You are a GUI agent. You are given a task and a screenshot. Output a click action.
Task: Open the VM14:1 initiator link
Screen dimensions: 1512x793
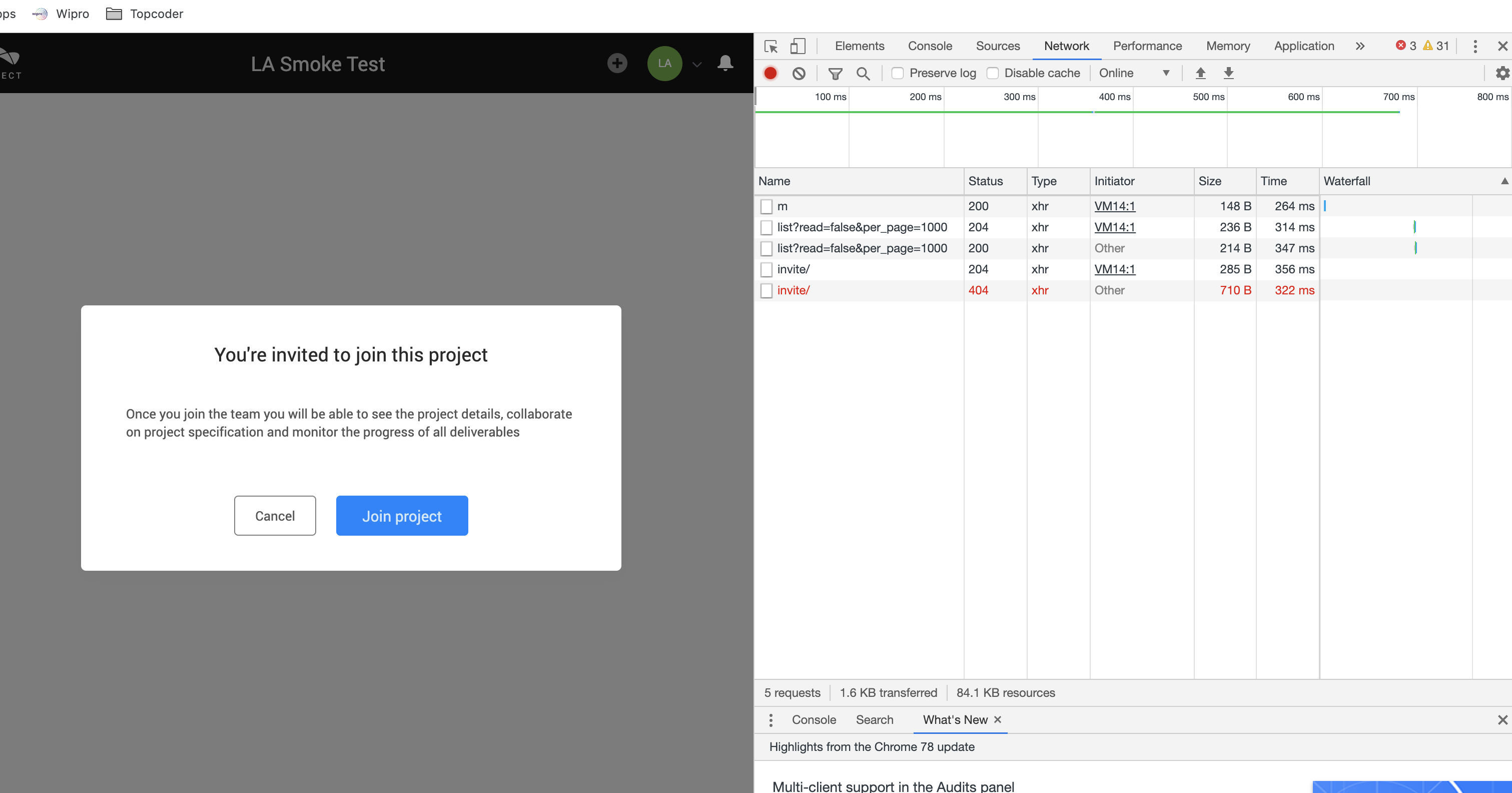point(1114,206)
